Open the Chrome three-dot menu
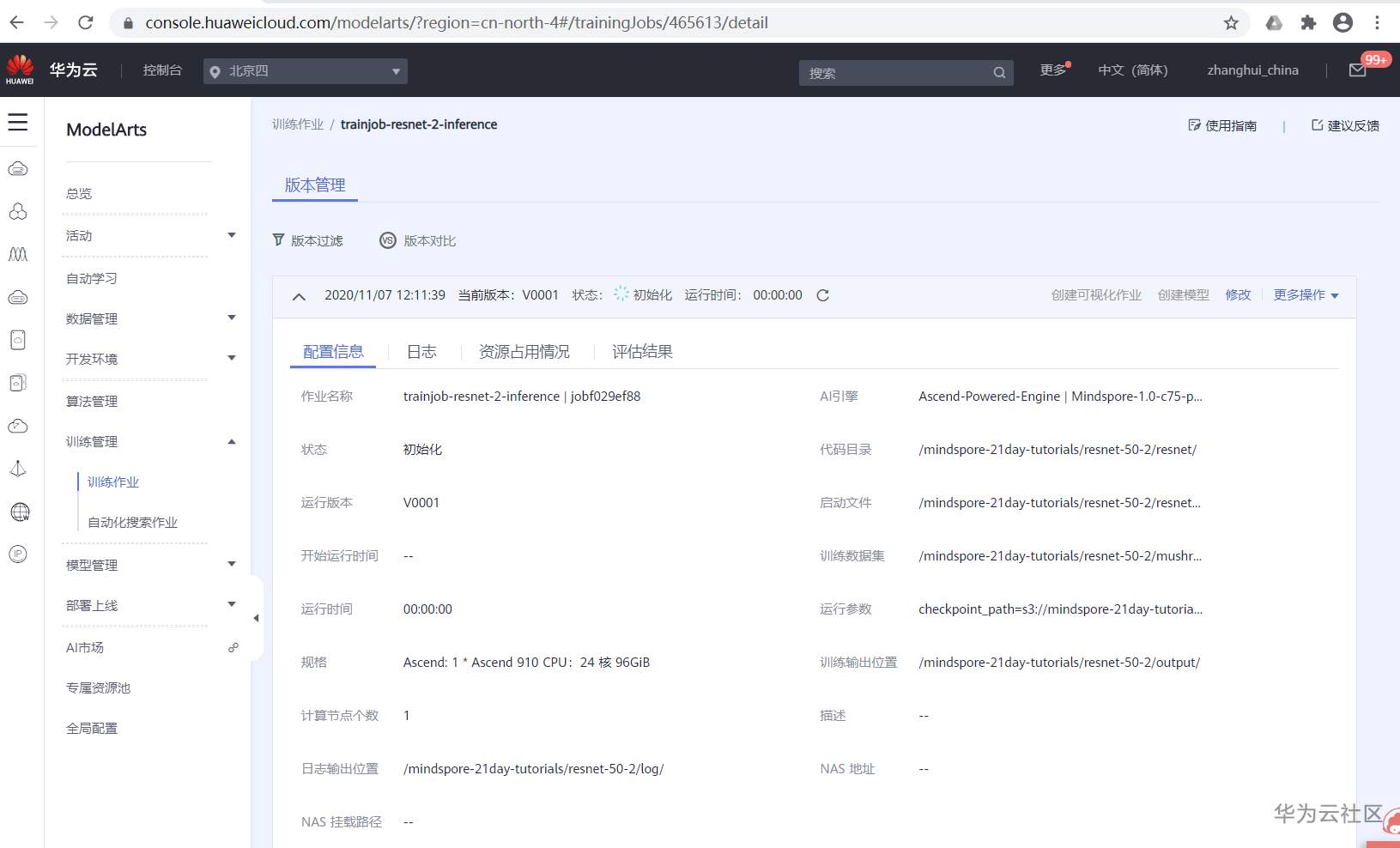1400x848 pixels. tap(1378, 23)
